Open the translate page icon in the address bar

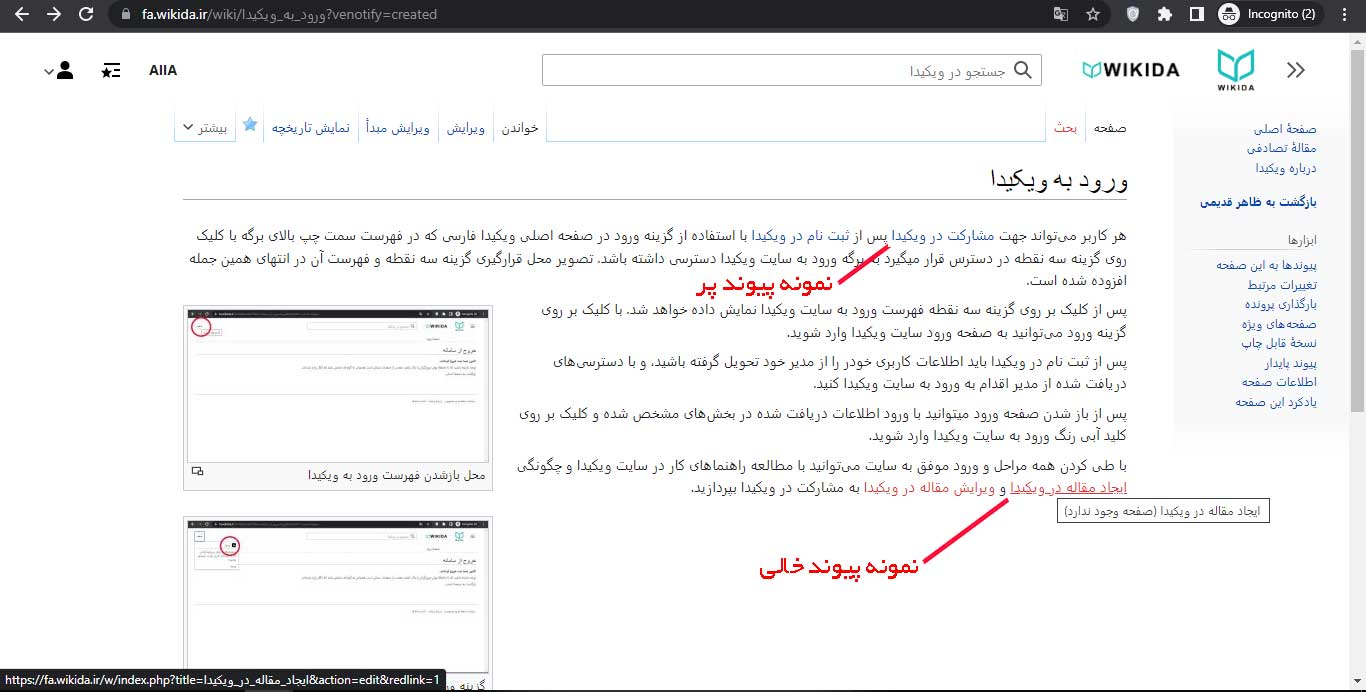(1060, 15)
